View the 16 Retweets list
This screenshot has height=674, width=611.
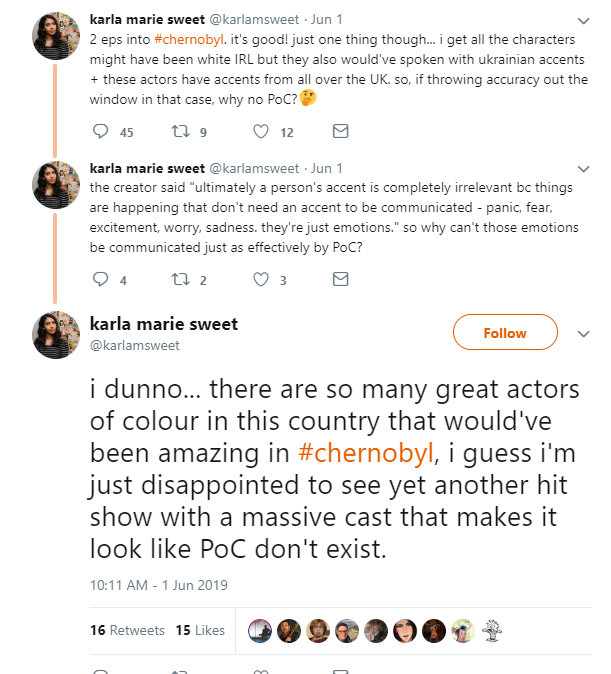(x=127, y=630)
